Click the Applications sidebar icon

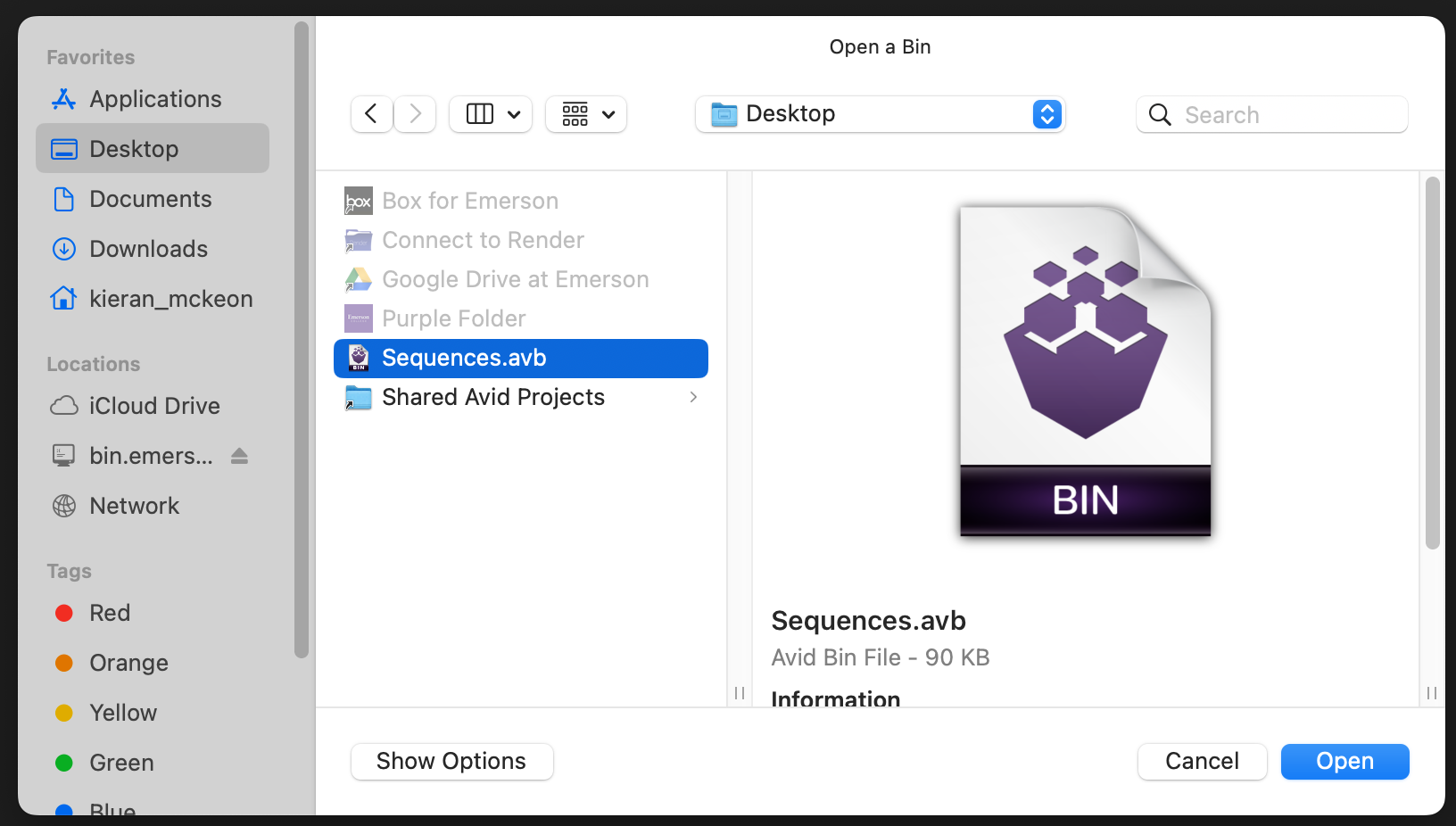(64, 99)
